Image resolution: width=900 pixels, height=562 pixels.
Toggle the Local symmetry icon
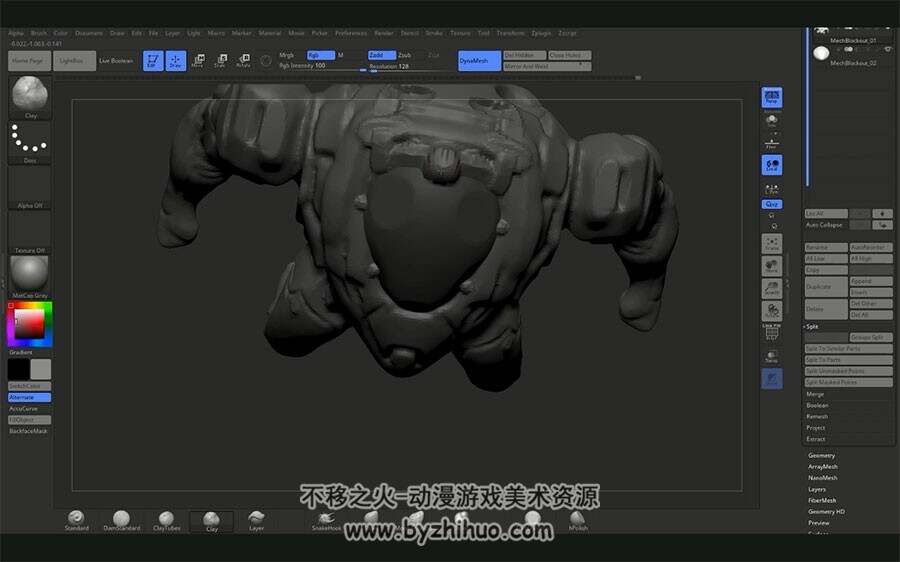[x=772, y=165]
